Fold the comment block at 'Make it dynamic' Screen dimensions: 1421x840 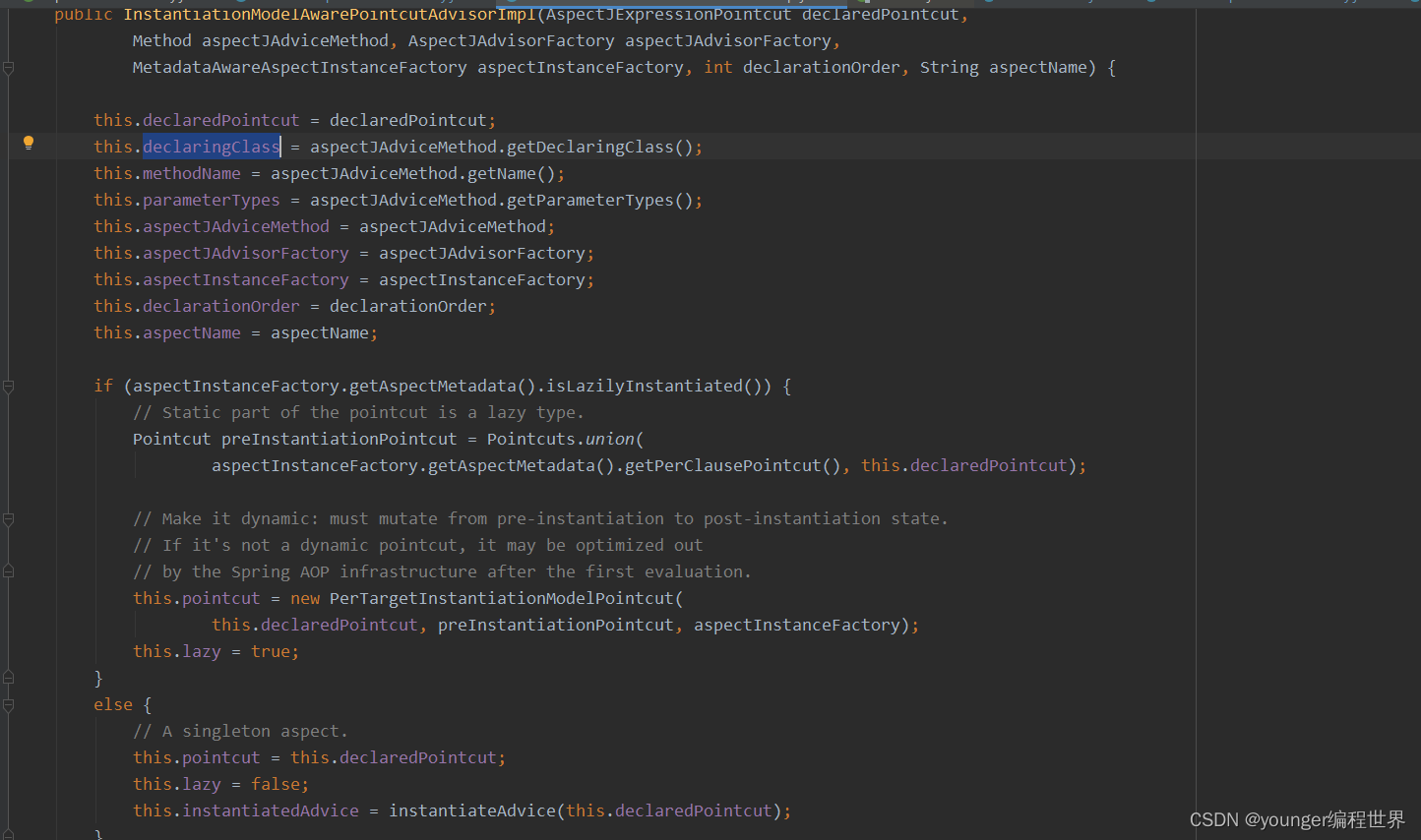tap(8, 519)
